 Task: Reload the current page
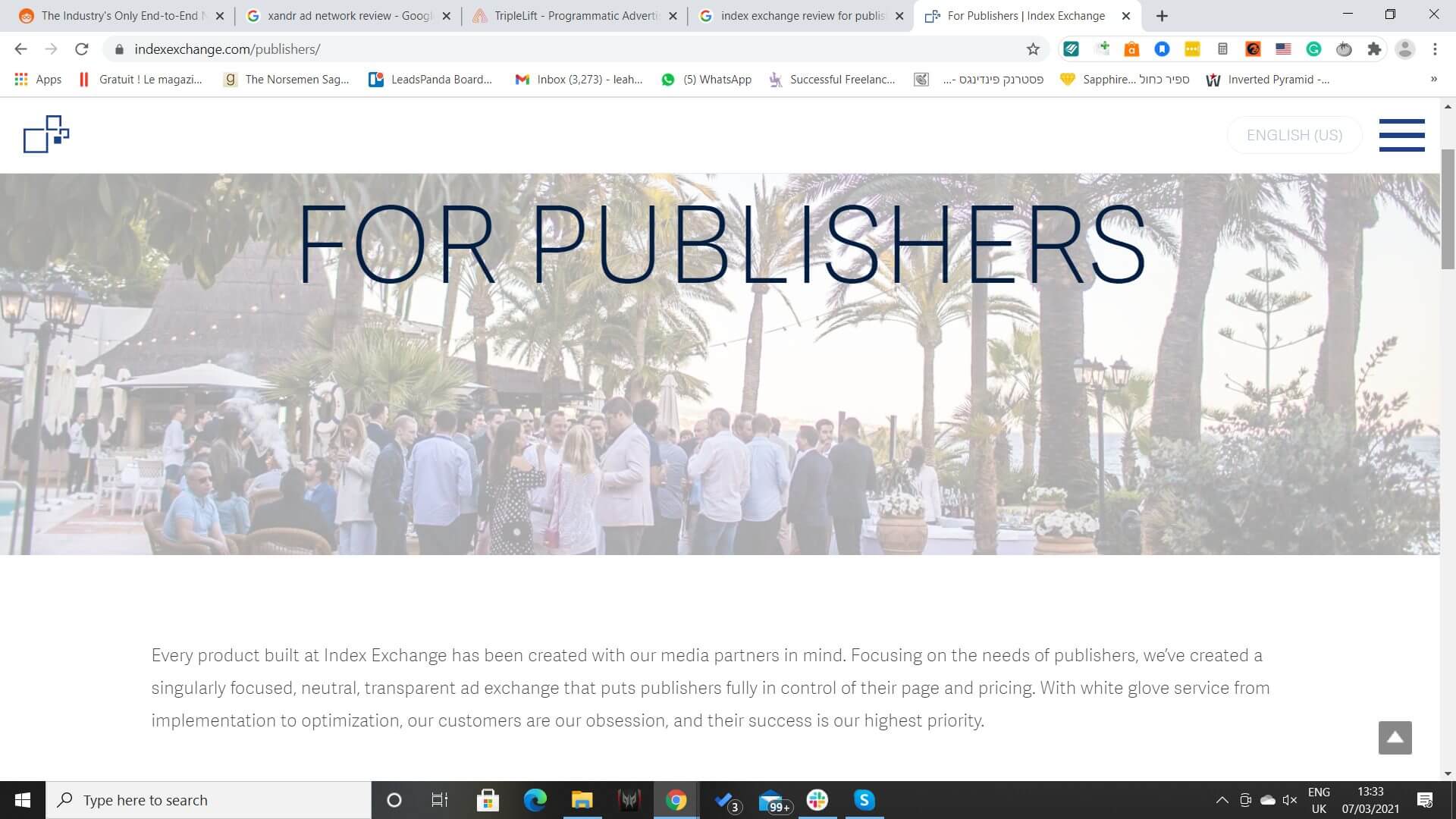81,49
